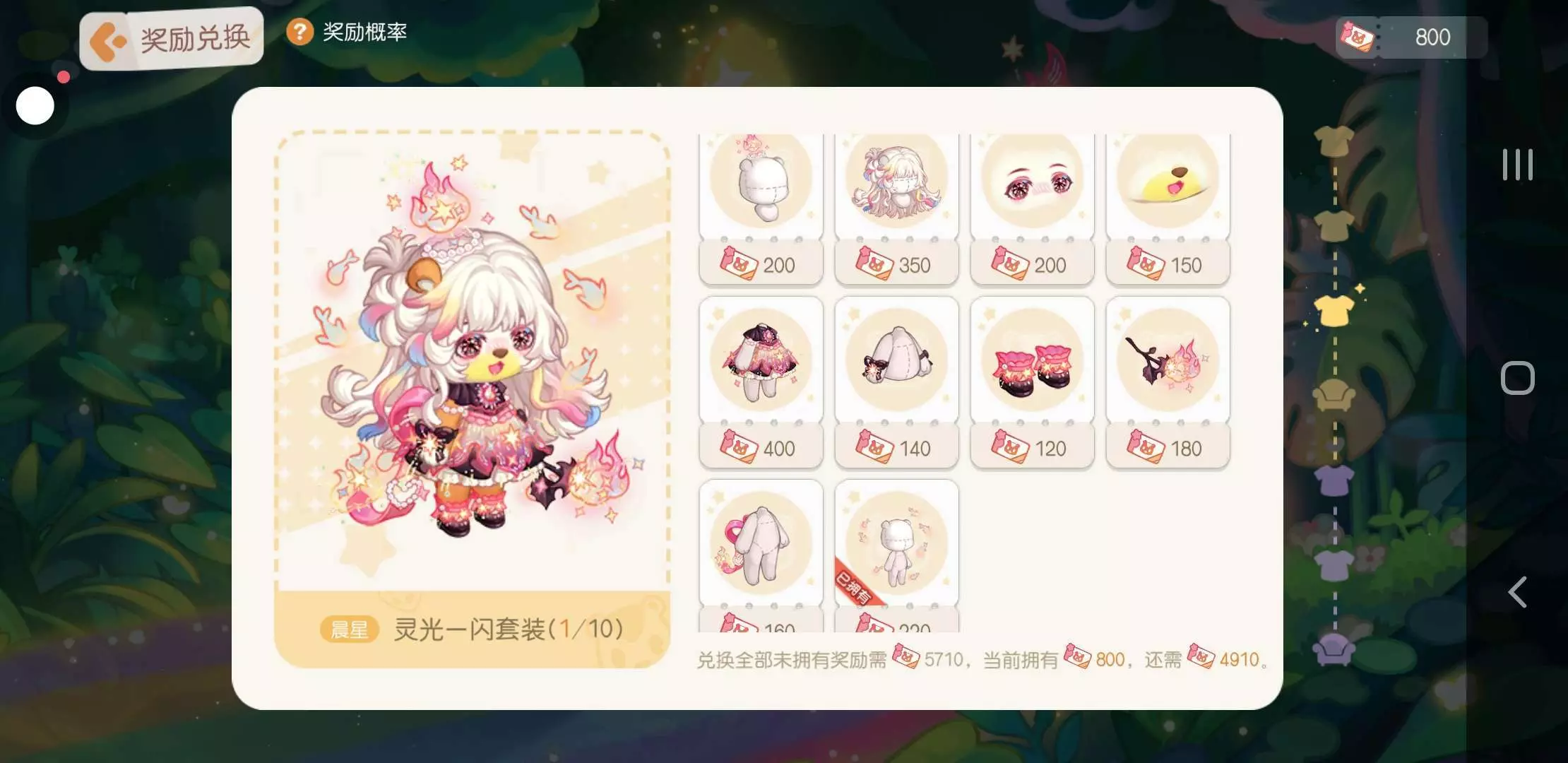Tap the ticket currency 800 counter

pos(1411,37)
